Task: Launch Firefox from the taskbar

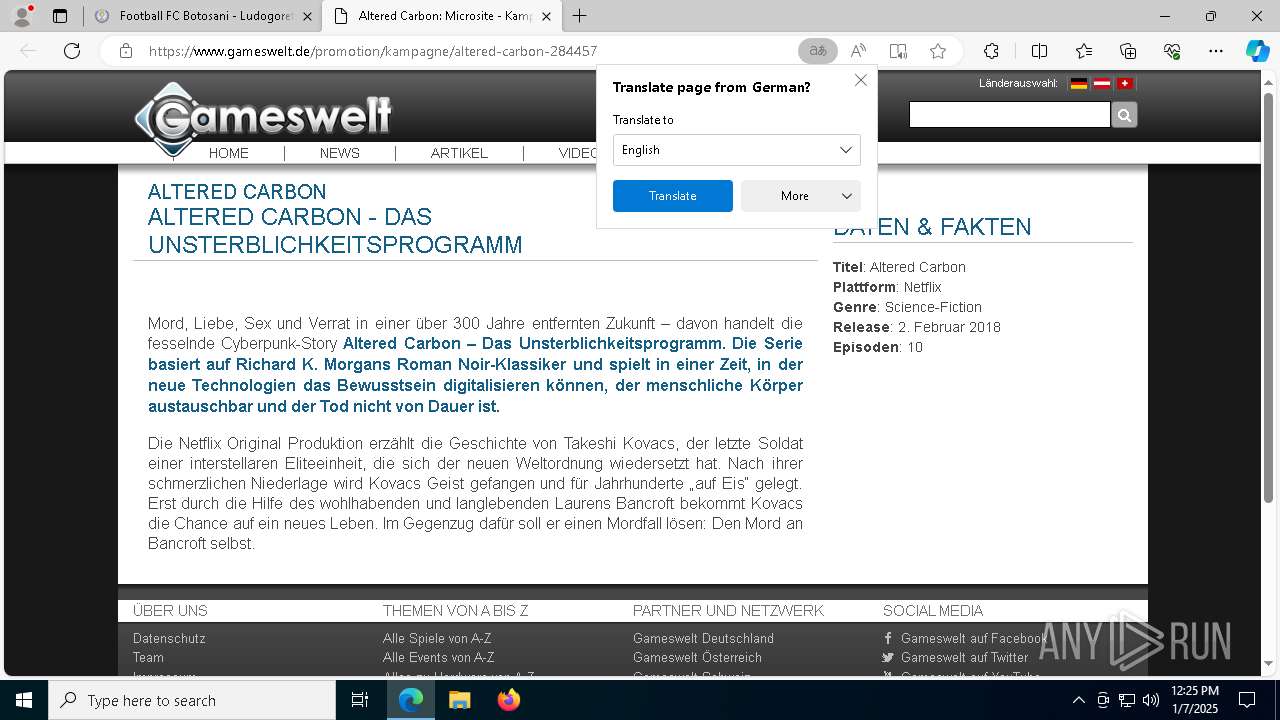Action: (508, 700)
